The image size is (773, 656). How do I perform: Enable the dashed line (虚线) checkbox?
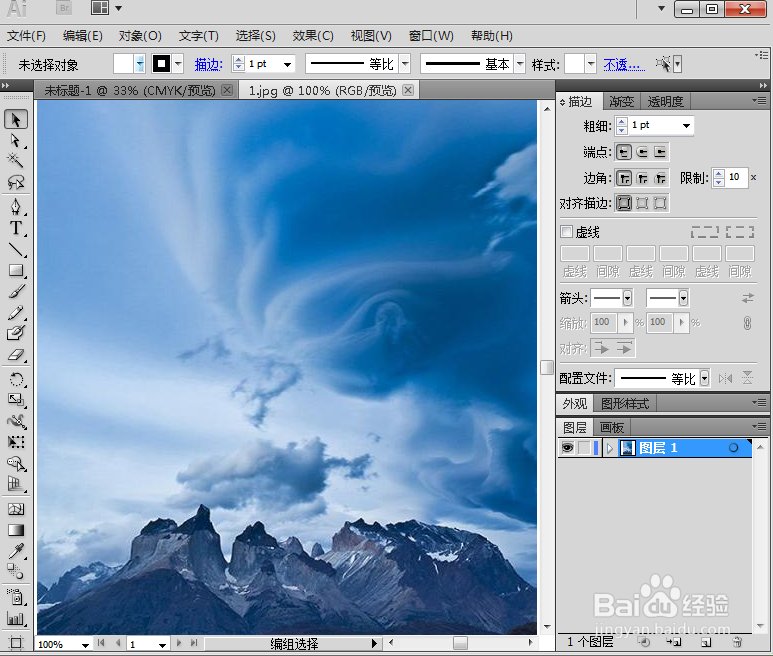coord(567,232)
